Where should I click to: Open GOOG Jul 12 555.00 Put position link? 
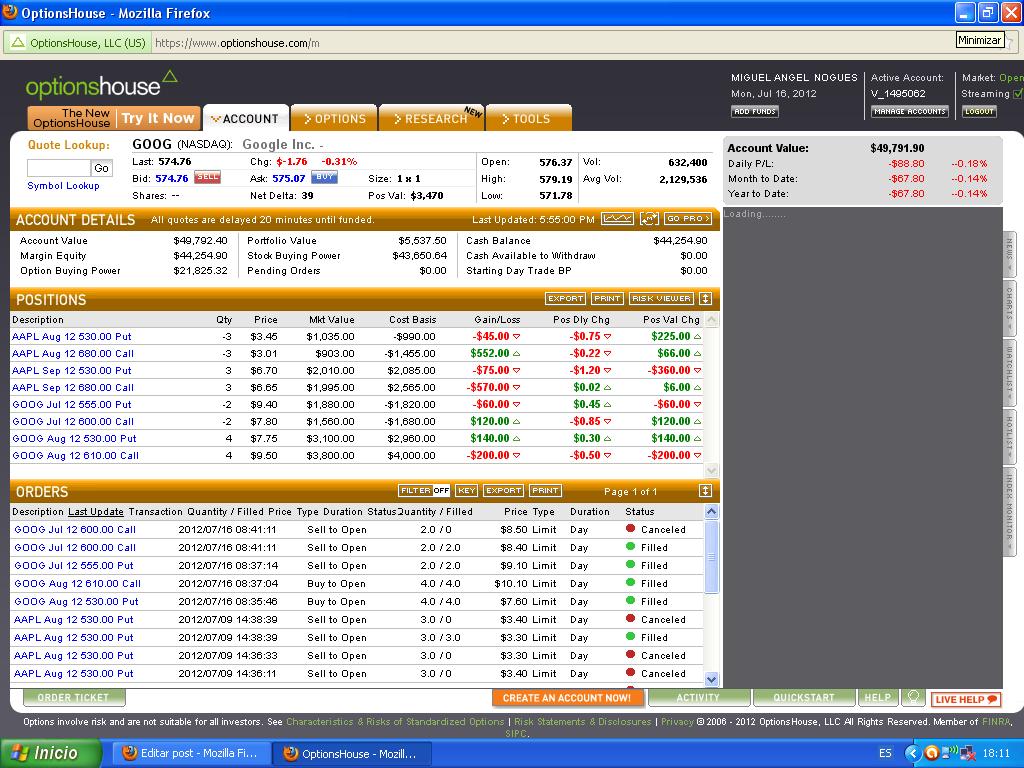[x=72, y=404]
